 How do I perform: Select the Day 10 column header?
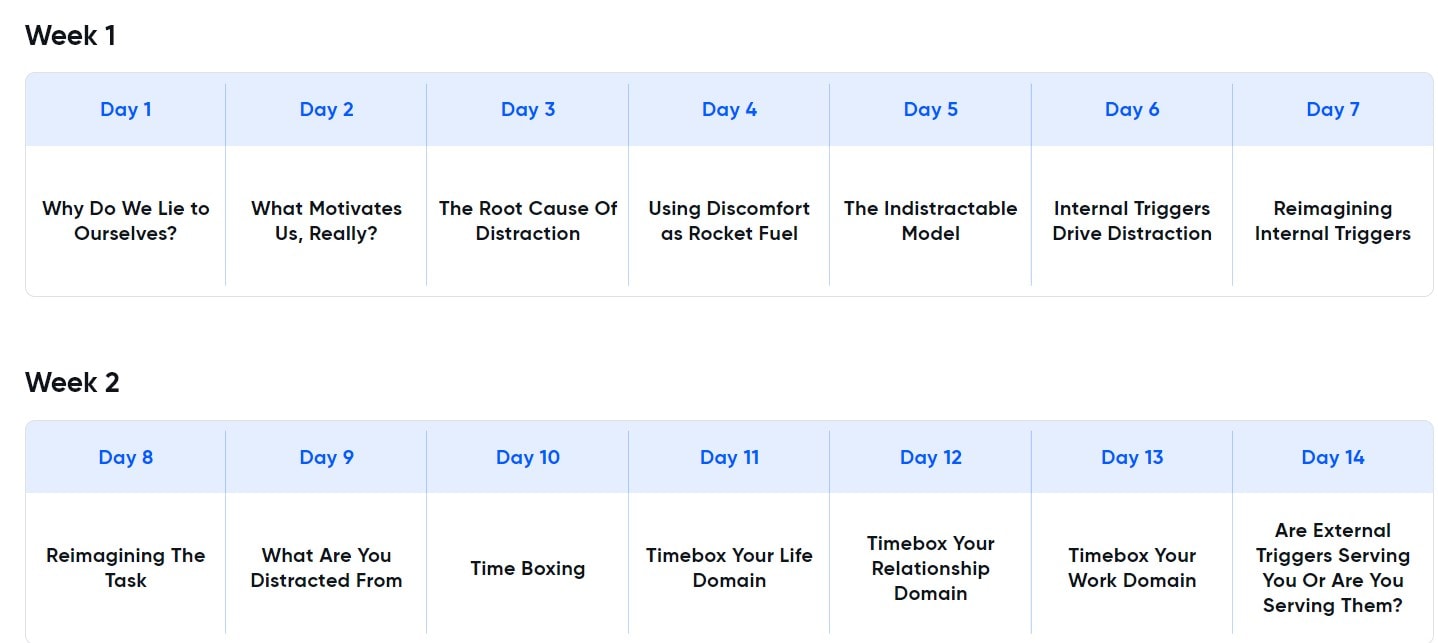[x=528, y=458]
